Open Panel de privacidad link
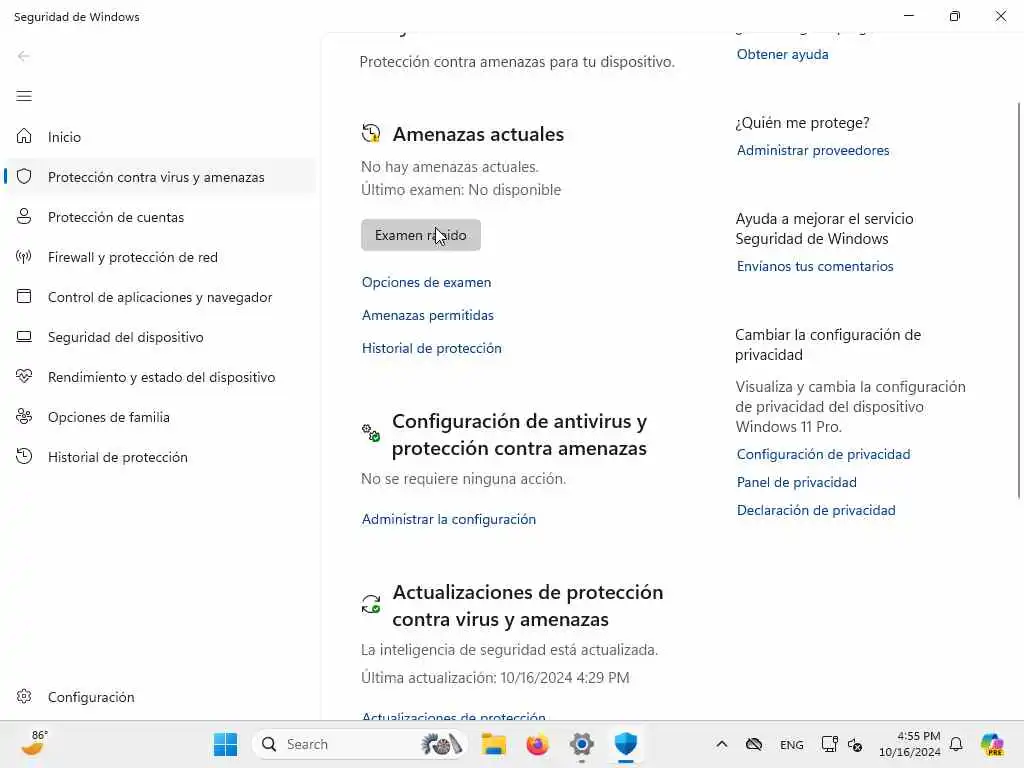1024x768 pixels. [797, 482]
